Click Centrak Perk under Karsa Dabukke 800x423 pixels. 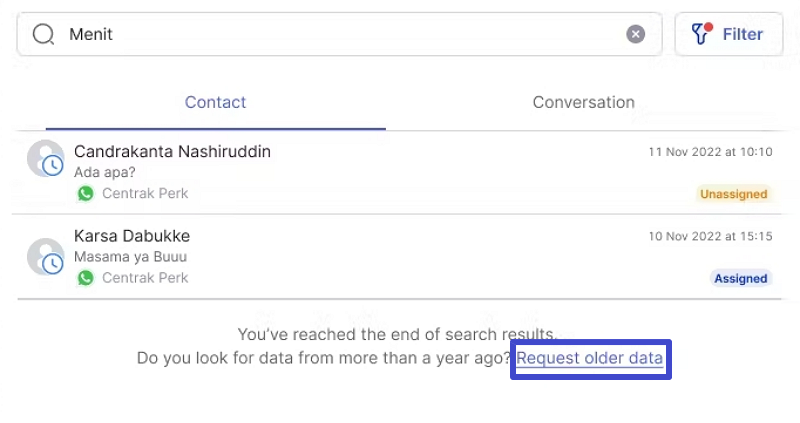click(145, 278)
